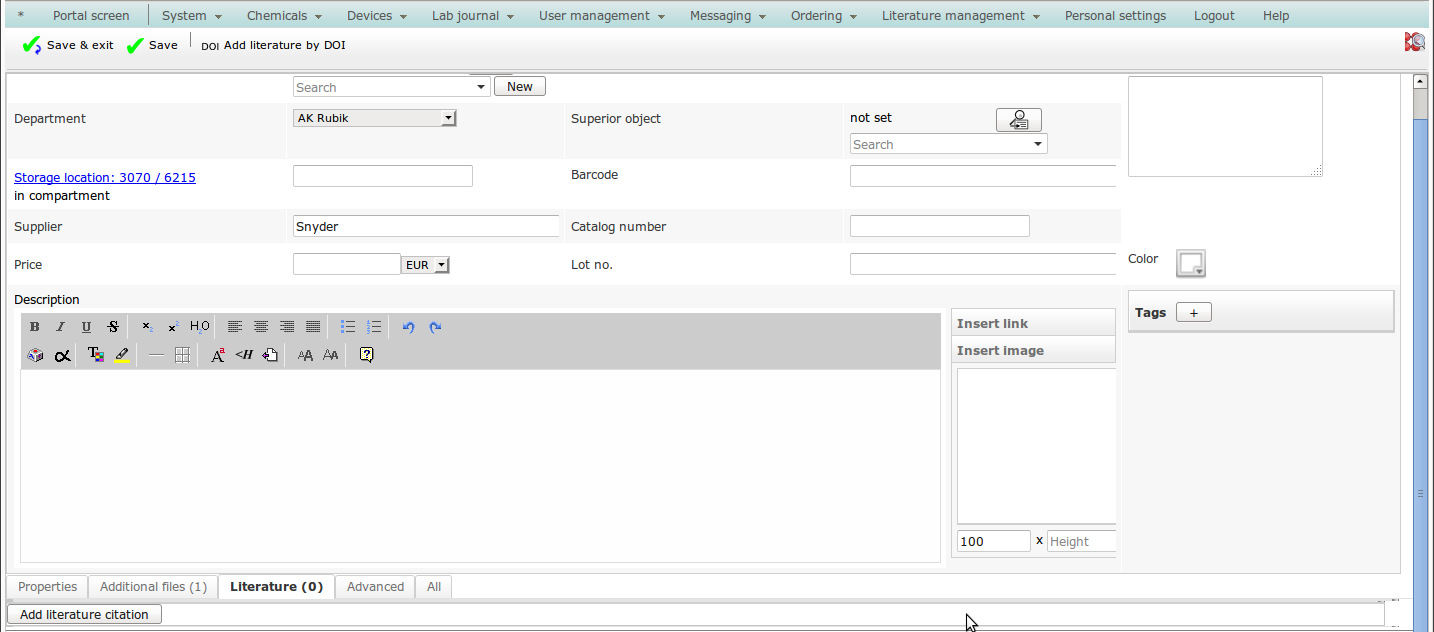Apply strikethrough formatting in editor
1434x632 pixels.
tap(113, 327)
